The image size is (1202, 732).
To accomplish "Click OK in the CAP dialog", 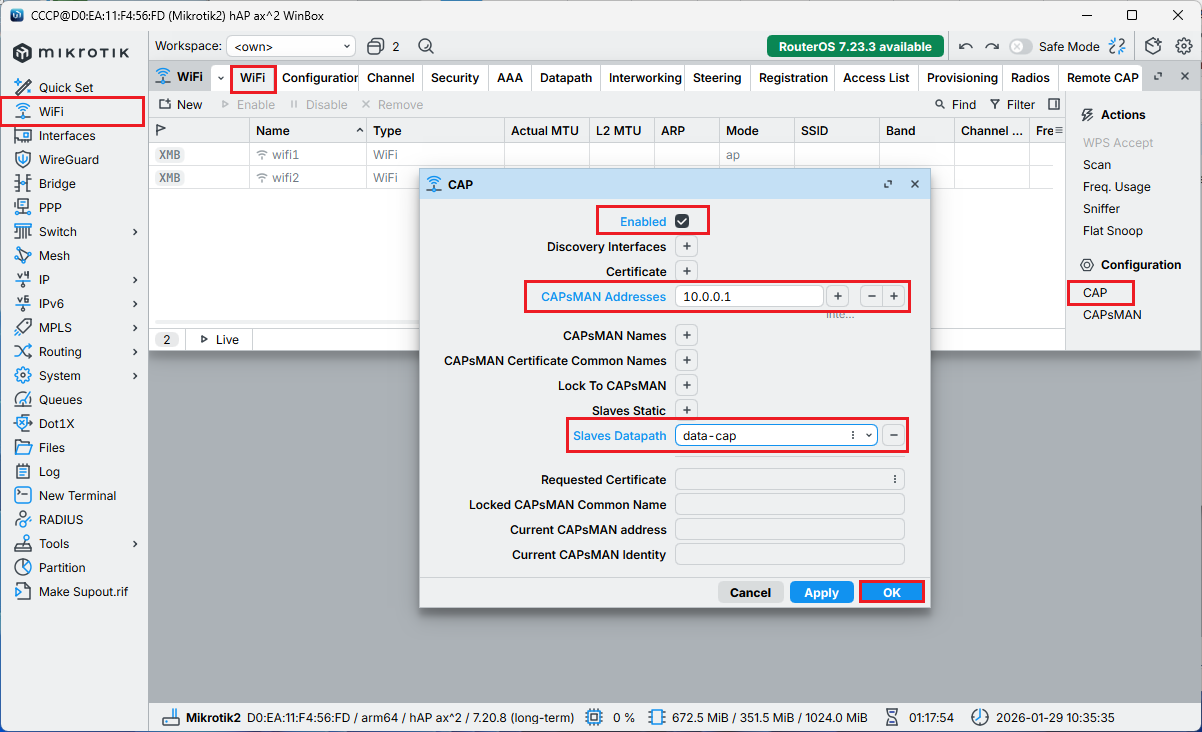I will tap(892, 592).
